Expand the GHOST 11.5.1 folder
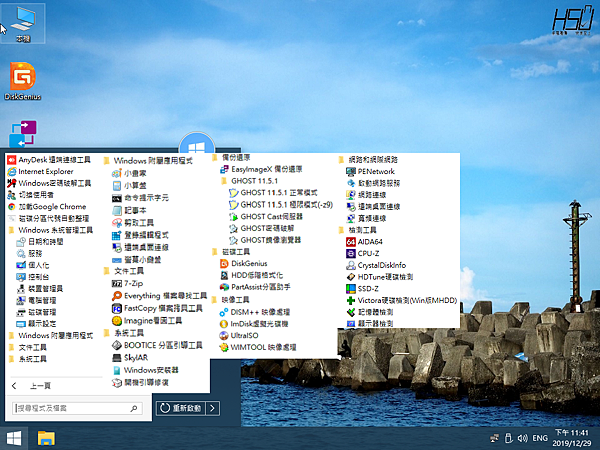This screenshot has width=600, height=450. tap(249, 181)
